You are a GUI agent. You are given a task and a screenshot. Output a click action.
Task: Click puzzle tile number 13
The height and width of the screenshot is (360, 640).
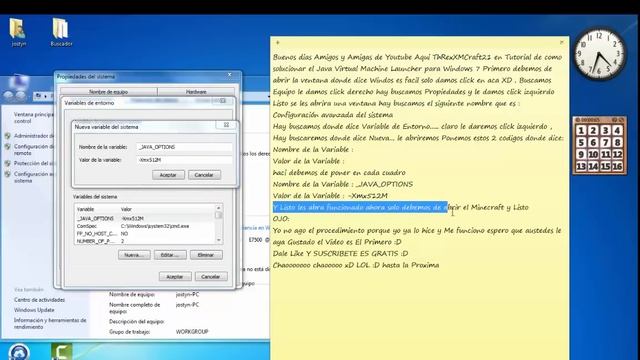click(x=581, y=166)
